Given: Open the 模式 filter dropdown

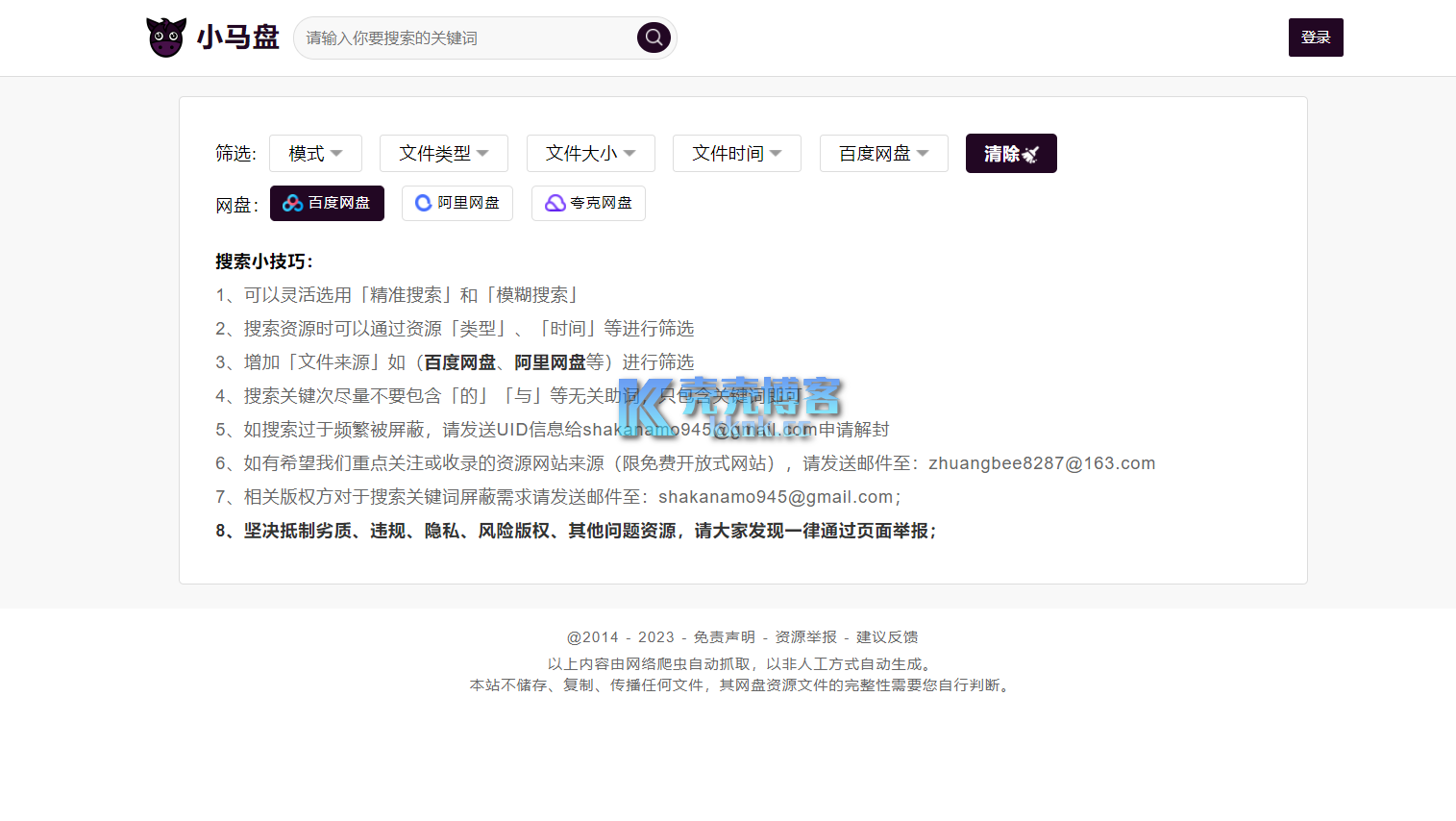Looking at the screenshot, I should click(x=315, y=154).
